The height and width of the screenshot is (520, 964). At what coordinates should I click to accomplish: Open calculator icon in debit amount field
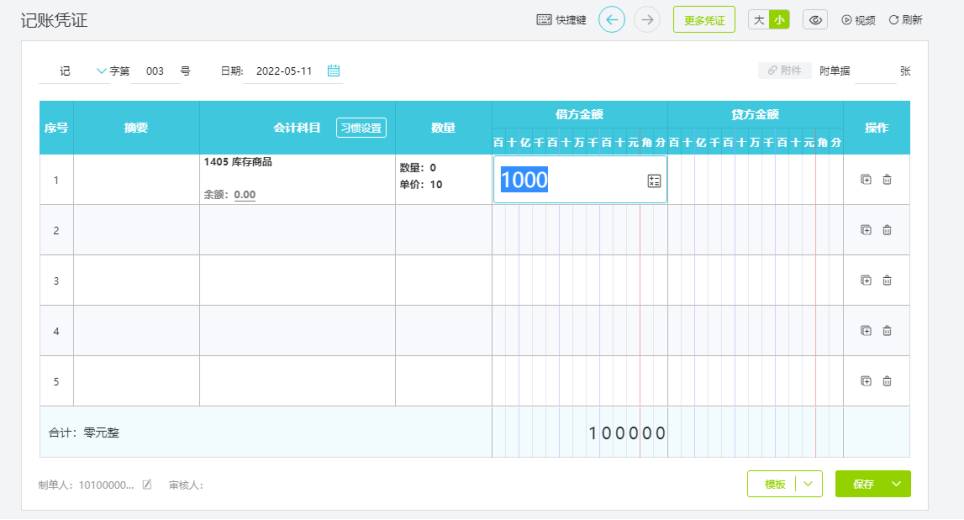click(x=654, y=180)
